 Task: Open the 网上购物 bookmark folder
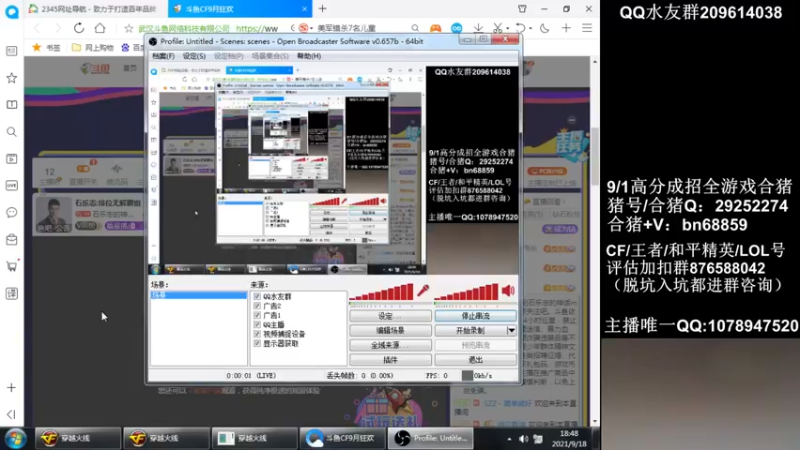tap(92, 47)
